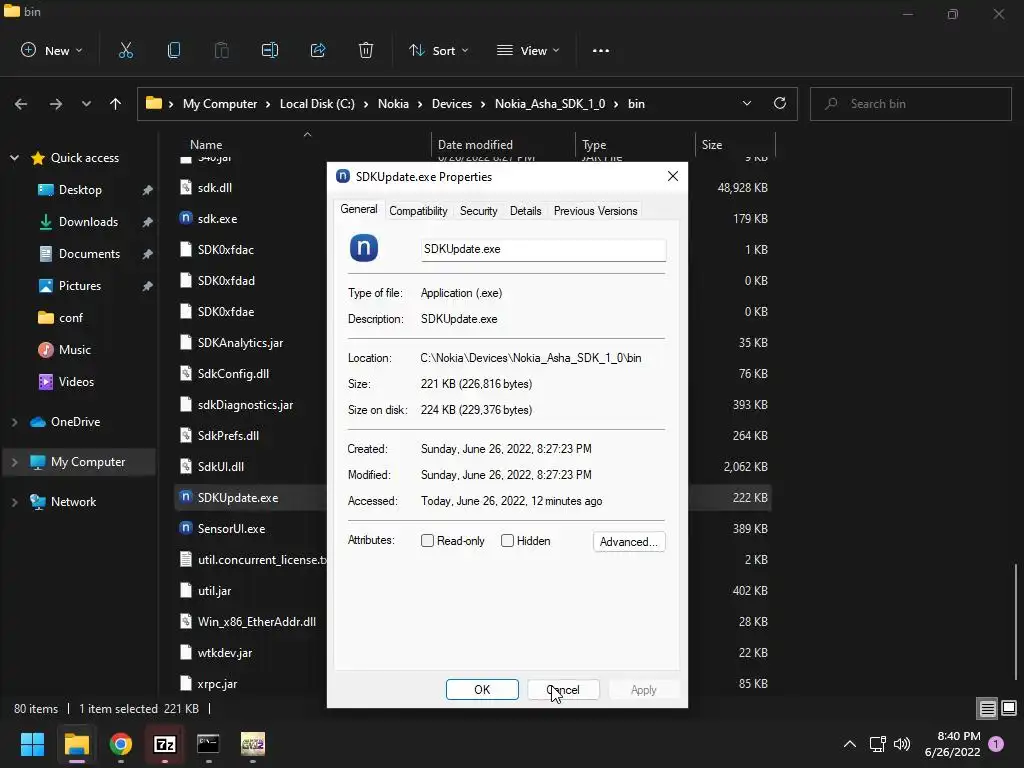This screenshot has width=1024, height=768.
Task: Click the Paste clipboard icon
Action: click(x=221, y=50)
